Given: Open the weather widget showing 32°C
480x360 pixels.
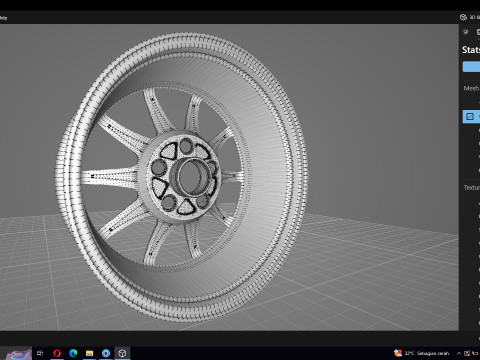Looking at the screenshot, I should (x=421, y=353).
